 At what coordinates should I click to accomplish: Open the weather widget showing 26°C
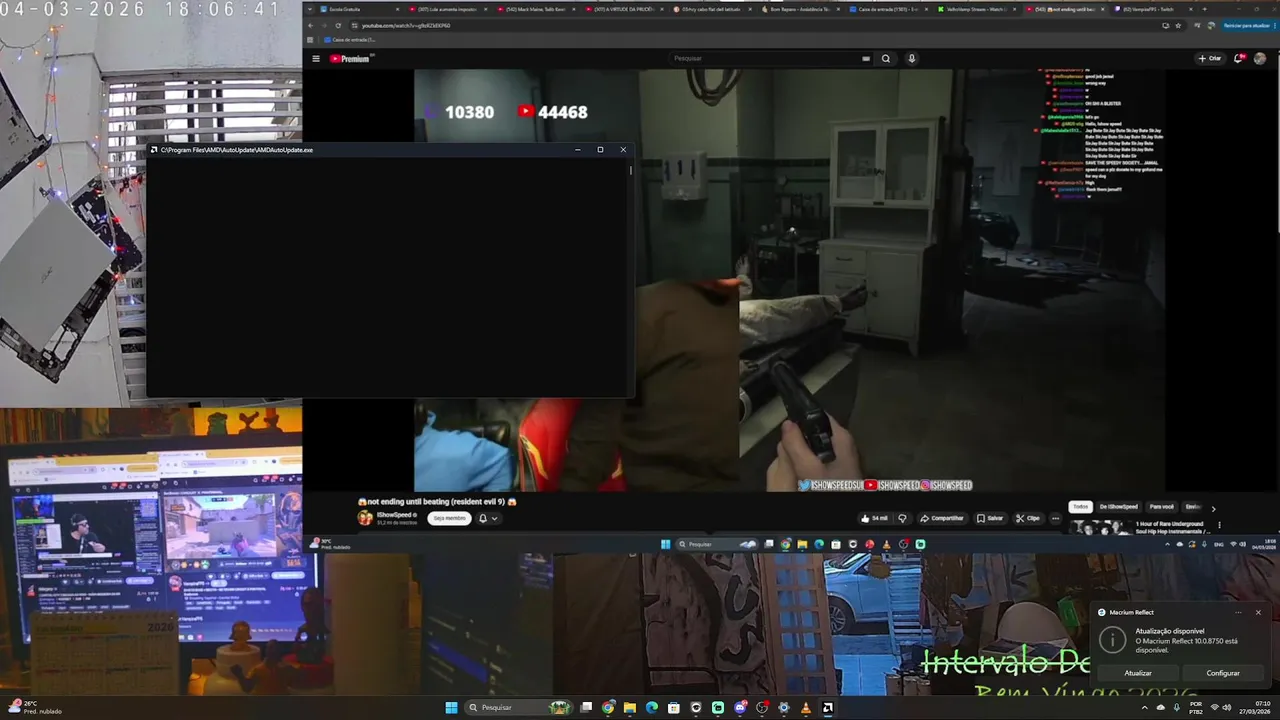click(33, 707)
